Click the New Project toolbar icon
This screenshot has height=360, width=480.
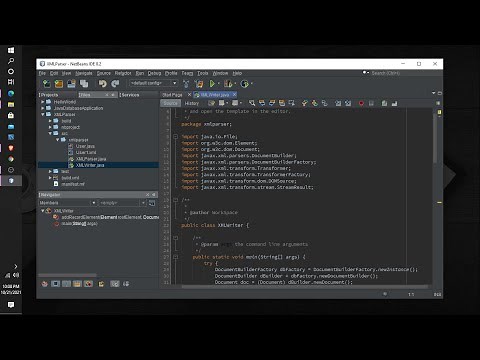click(59, 83)
